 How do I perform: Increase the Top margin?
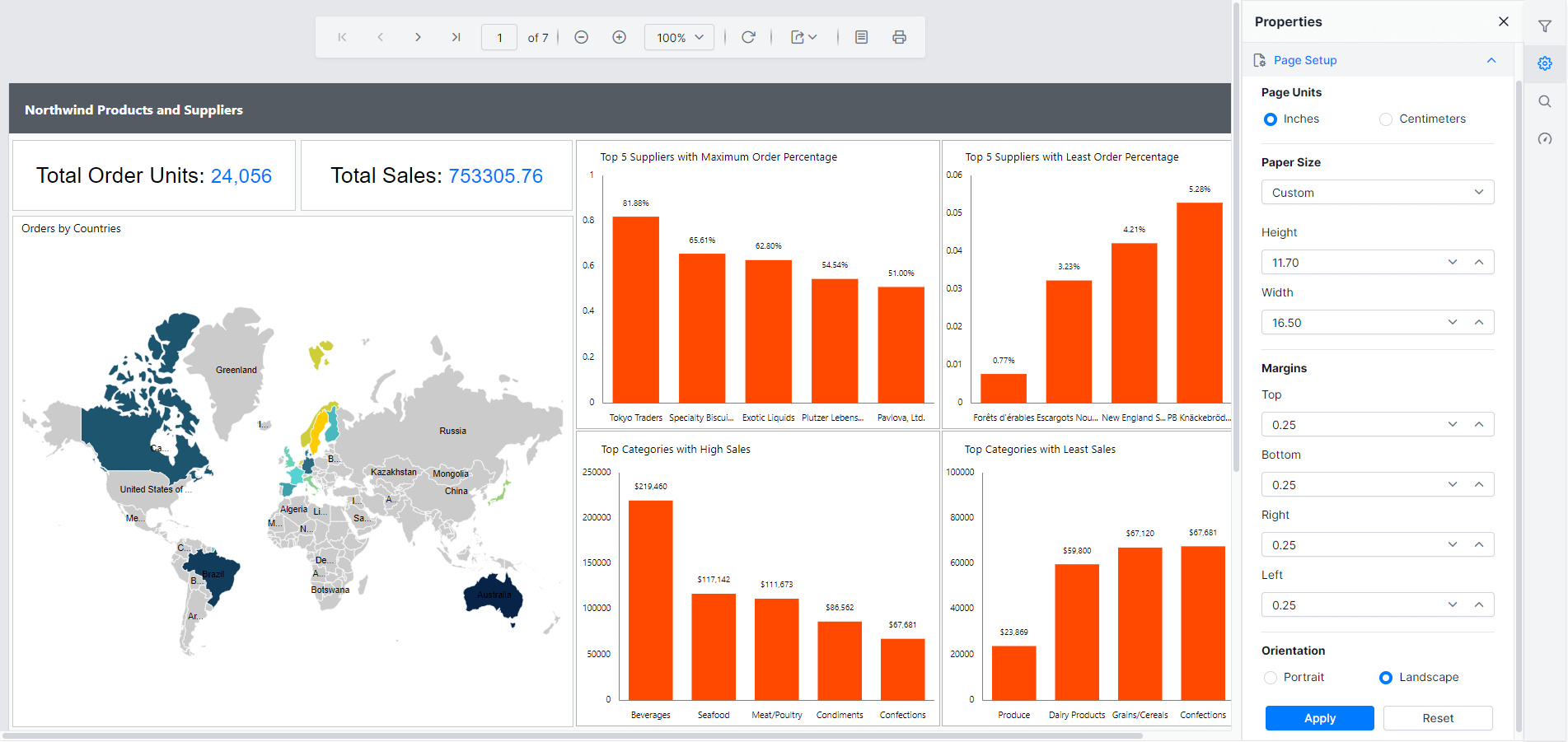tap(1479, 425)
